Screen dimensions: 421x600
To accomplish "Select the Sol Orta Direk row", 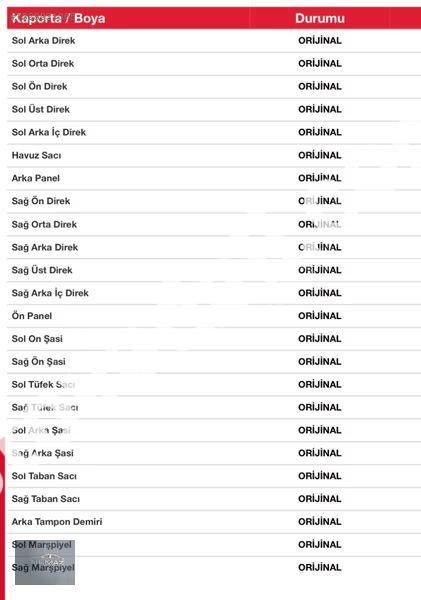I will click(214, 64).
